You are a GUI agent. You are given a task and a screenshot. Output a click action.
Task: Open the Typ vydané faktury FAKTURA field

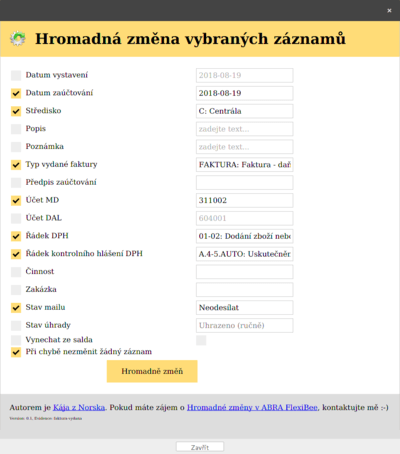[x=245, y=165]
